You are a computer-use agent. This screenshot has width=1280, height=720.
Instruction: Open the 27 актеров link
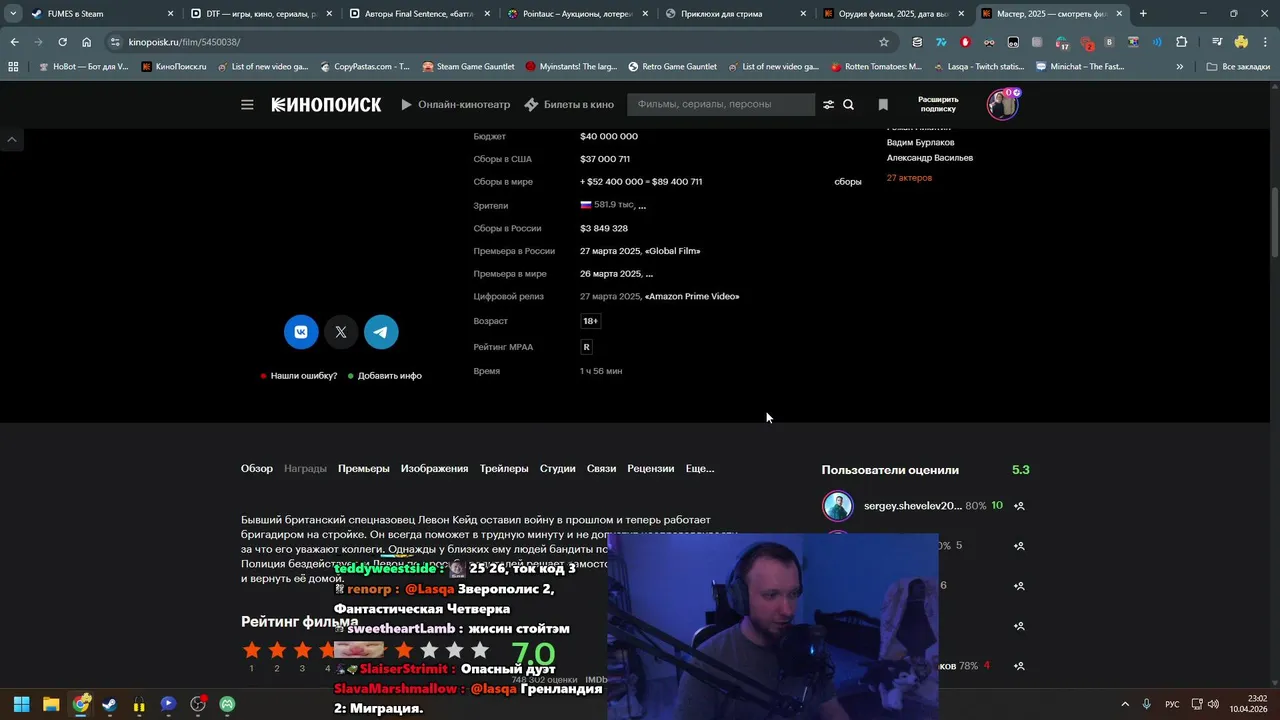click(909, 178)
